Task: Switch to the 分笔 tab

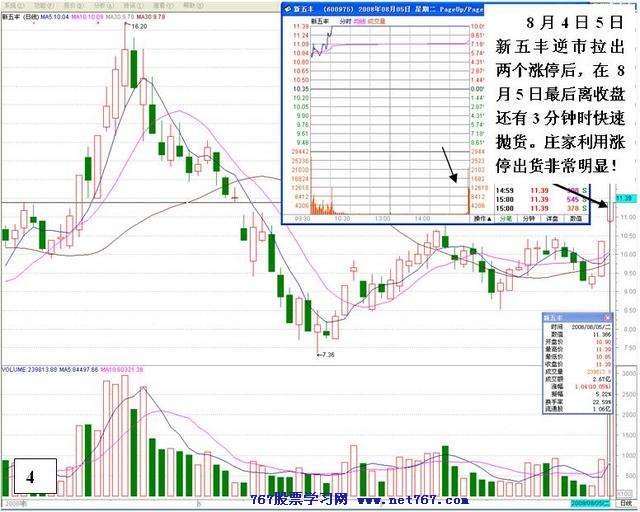Action: (x=505, y=218)
